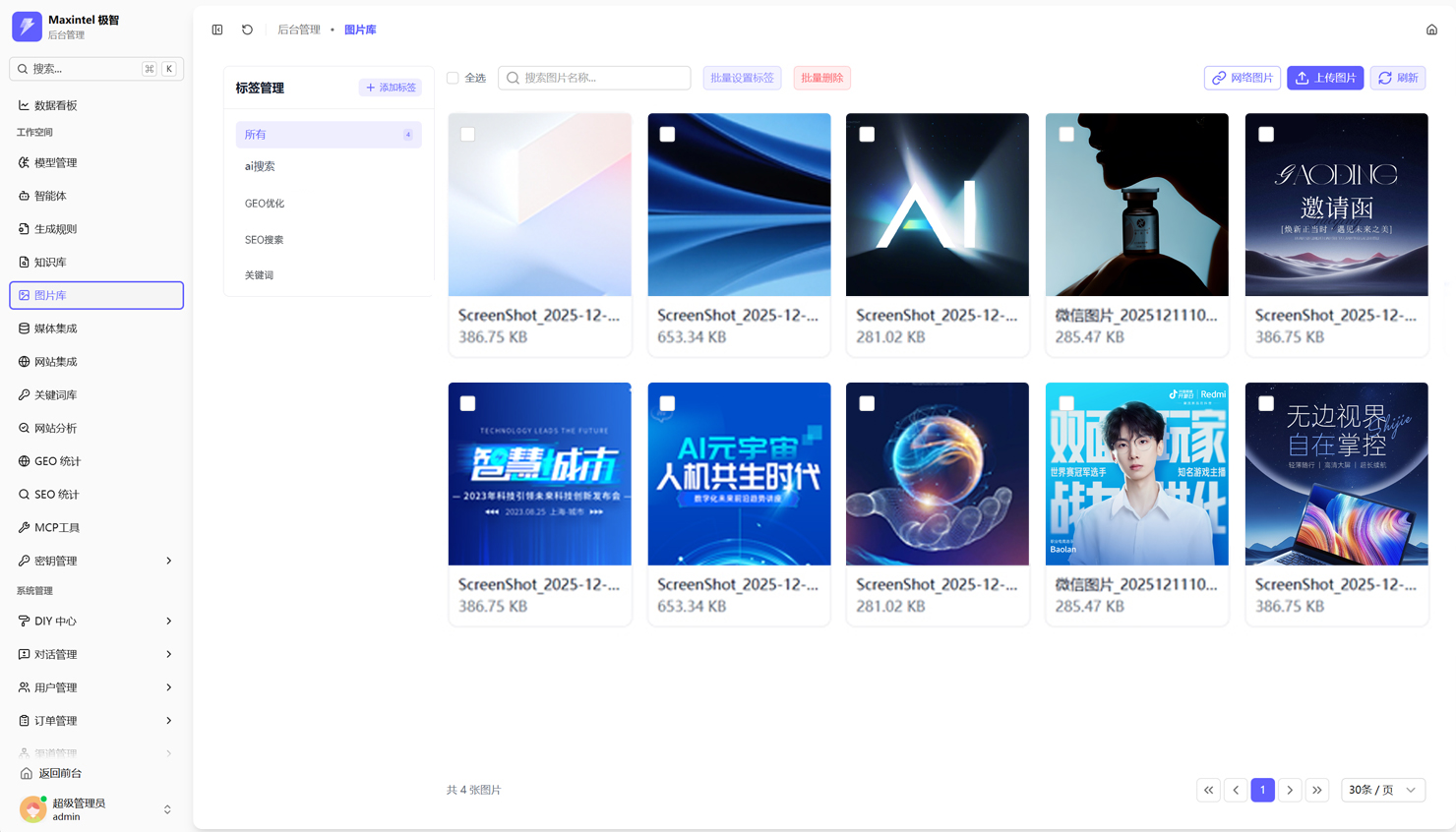This screenshot has width=1456, height=832.
Task: Expand the 密钥管理 sidebar submenu
Action: [x=168, y=561]
